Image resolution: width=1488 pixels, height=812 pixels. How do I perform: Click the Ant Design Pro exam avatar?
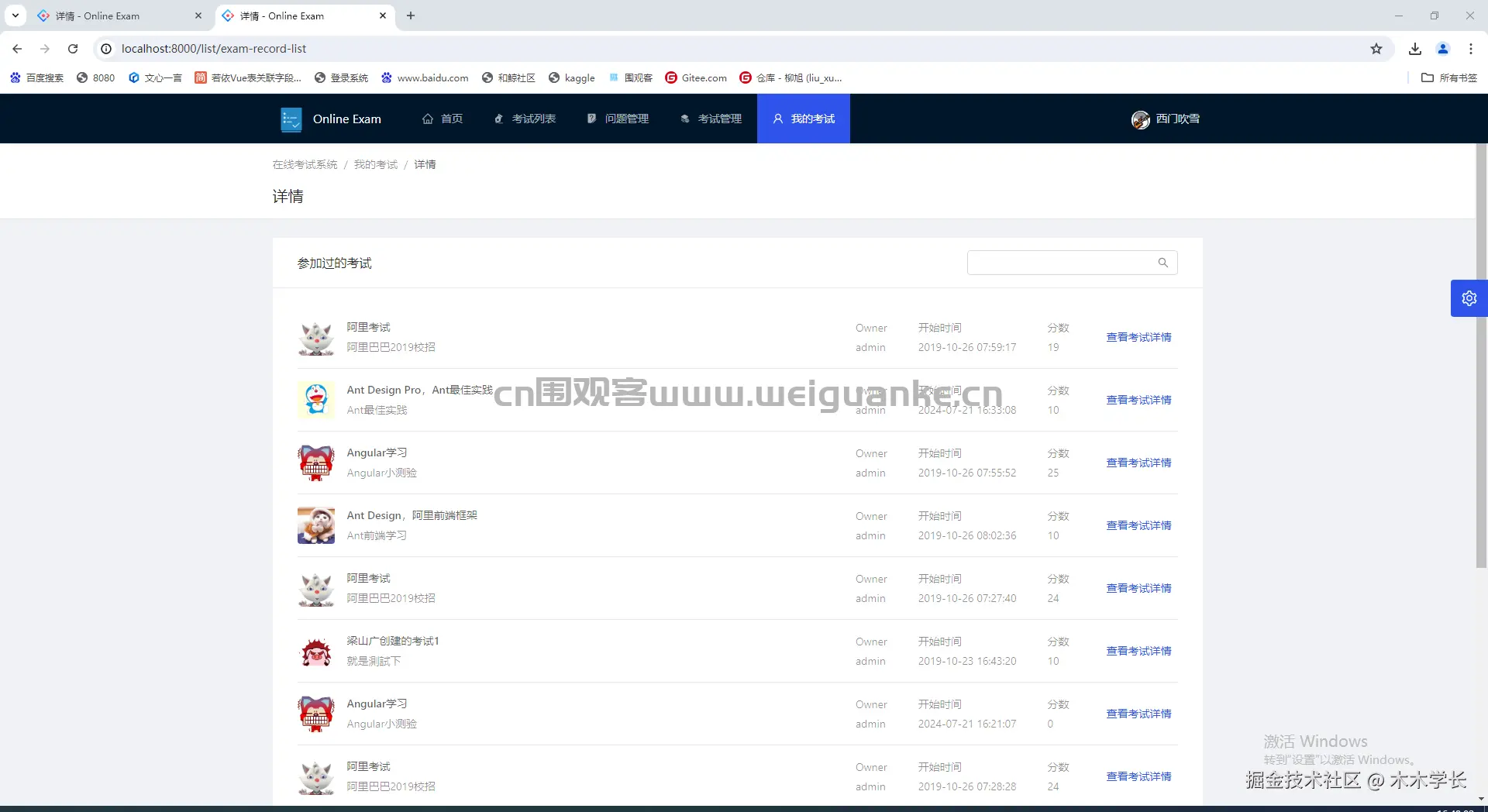pos(316,400)
